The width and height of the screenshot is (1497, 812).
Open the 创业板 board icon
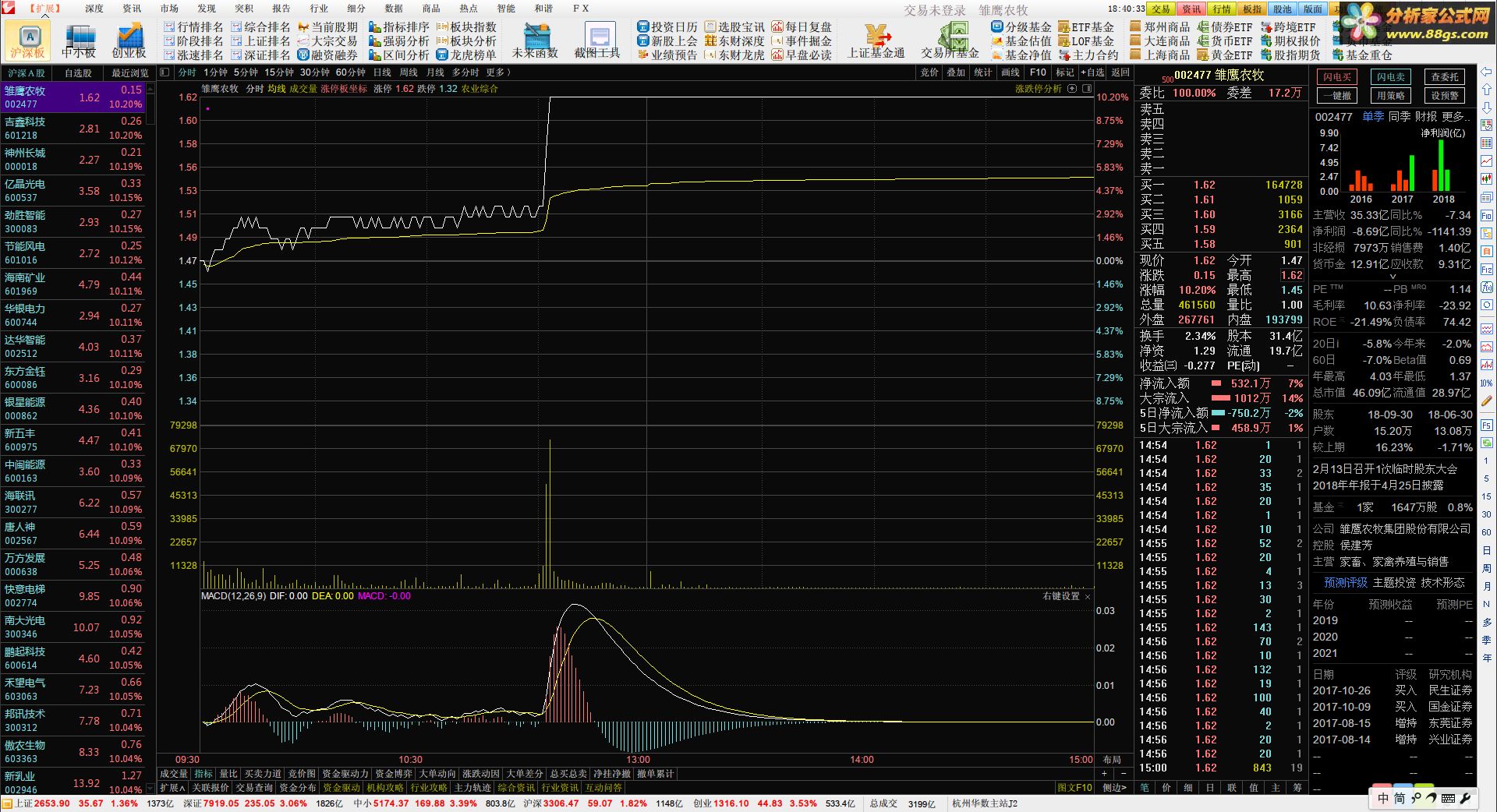tap(129, 41)
